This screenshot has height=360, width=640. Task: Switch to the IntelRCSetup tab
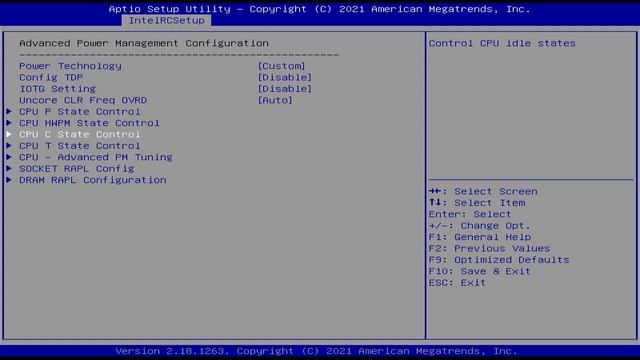167,20
